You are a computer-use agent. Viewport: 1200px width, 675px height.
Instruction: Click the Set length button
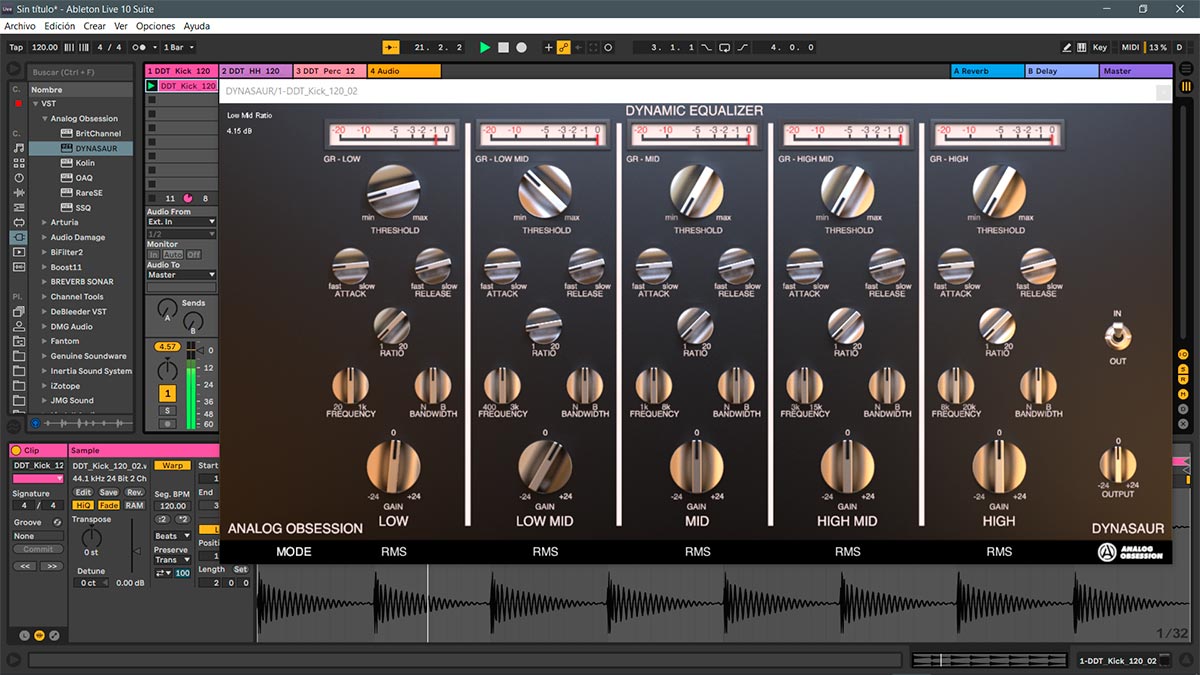pos(240,569)
